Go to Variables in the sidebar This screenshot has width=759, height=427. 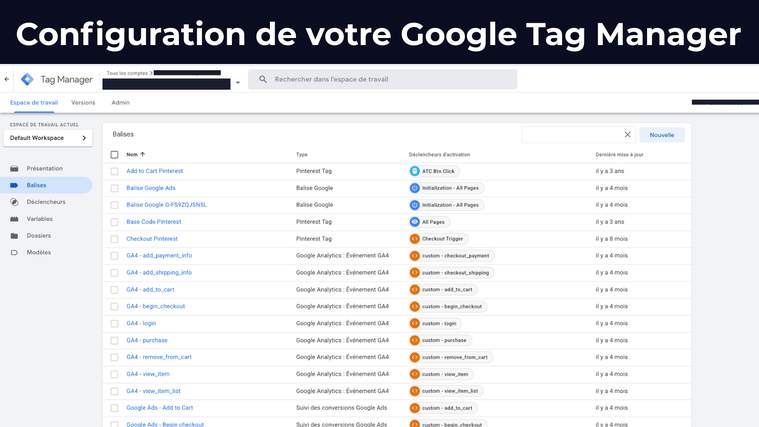tap(40, 218)
